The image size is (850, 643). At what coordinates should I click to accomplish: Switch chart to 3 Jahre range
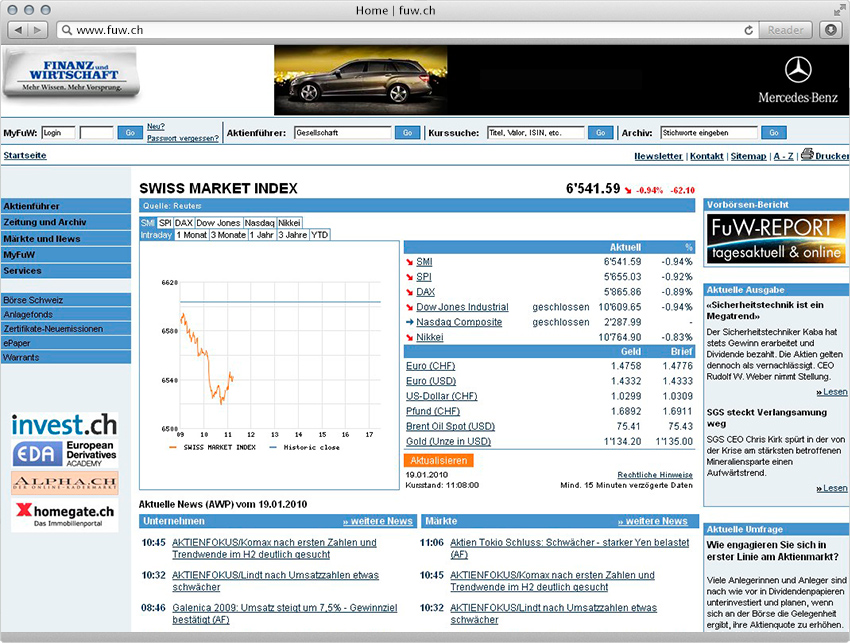293,235
